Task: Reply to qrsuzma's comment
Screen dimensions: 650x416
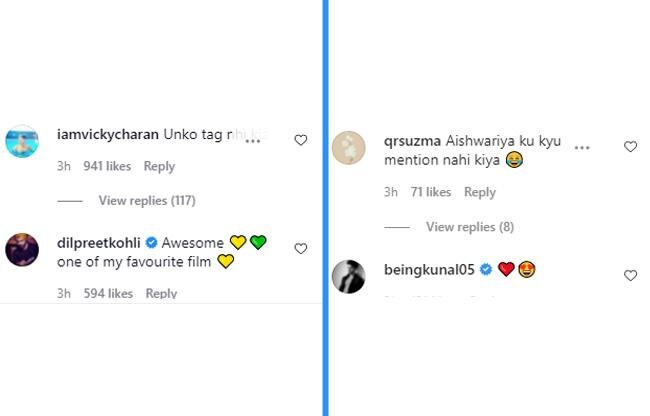Action: tap(480, 192)
